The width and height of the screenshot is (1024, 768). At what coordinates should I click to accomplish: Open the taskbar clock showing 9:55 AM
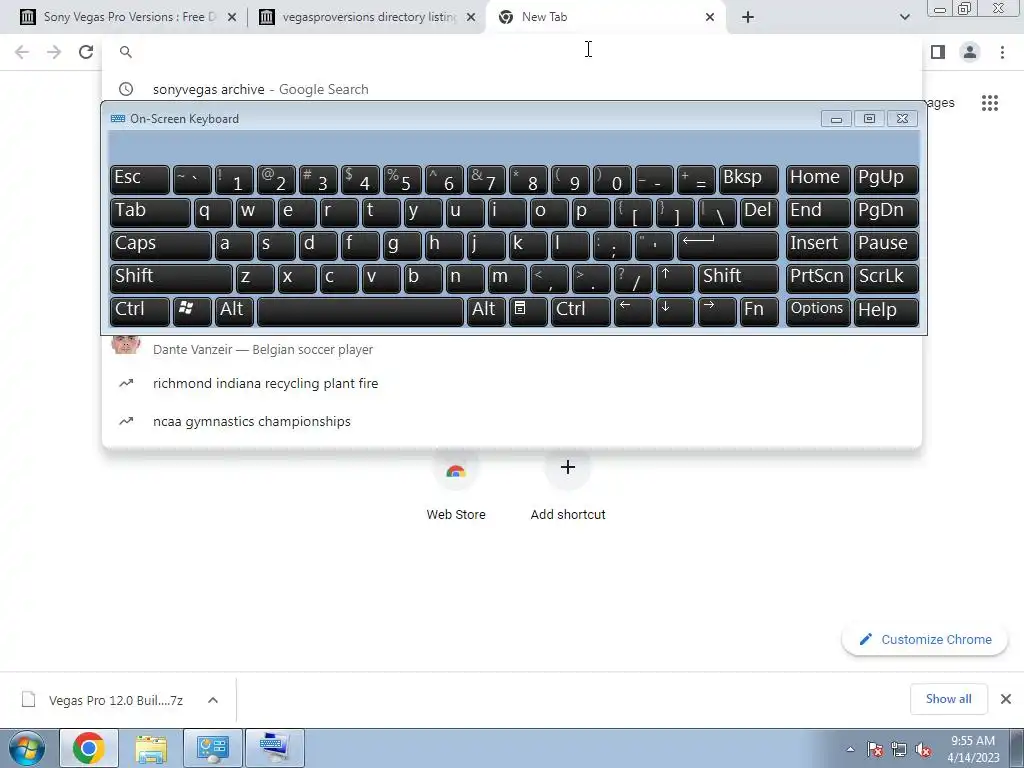(973, 749)
